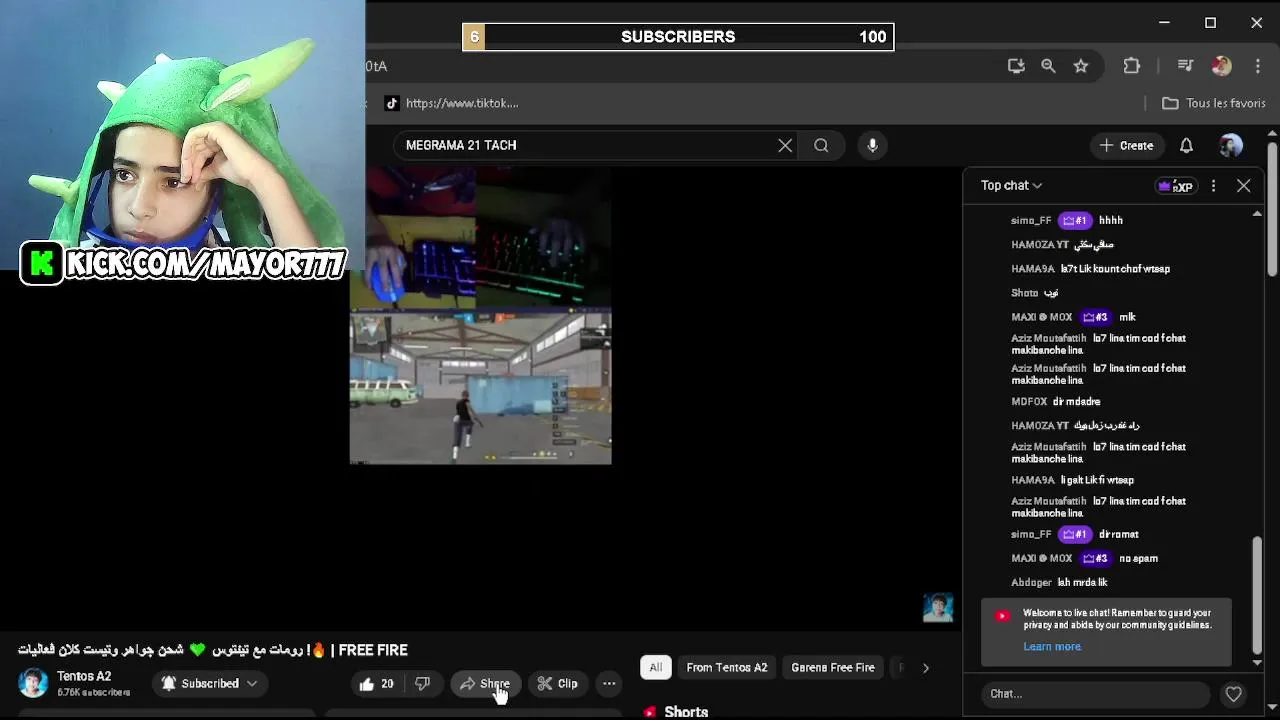Screen dimensions: 1280x720
Task: Click the video title text
Action: [x=213, y=650]
